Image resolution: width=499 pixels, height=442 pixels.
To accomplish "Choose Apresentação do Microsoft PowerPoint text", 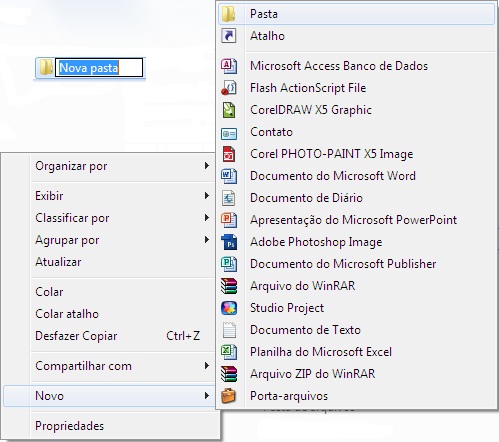I will 354,220.
